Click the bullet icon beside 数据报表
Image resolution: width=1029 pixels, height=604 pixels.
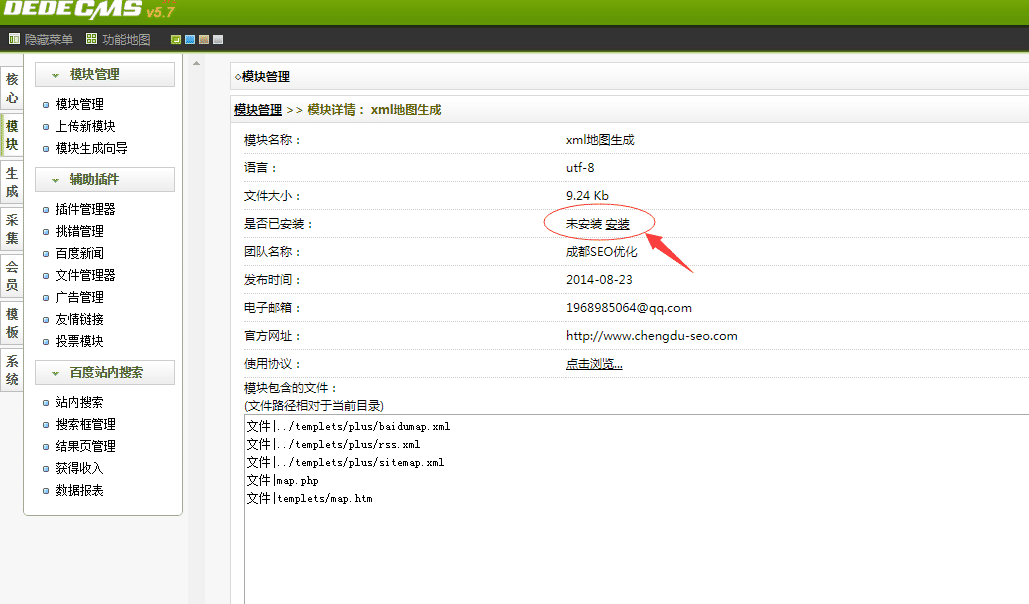coord(46,491)
